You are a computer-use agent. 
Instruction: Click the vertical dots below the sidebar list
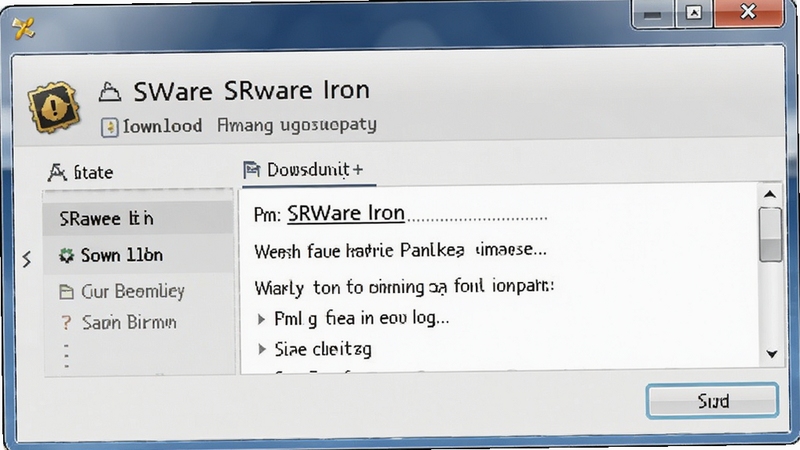tap(67, 356)
